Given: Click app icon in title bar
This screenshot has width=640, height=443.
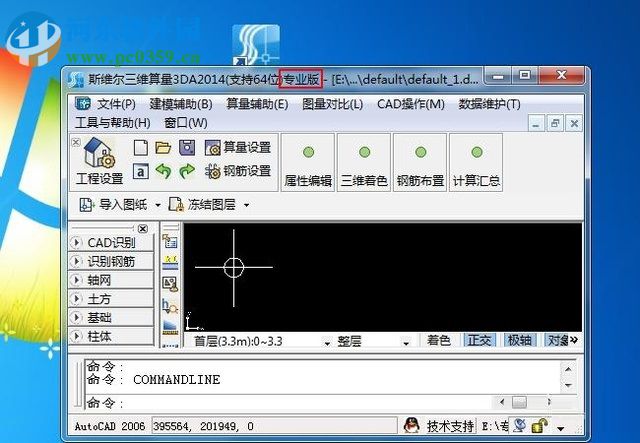Looking at the screenshot, I should pos(76,80).
